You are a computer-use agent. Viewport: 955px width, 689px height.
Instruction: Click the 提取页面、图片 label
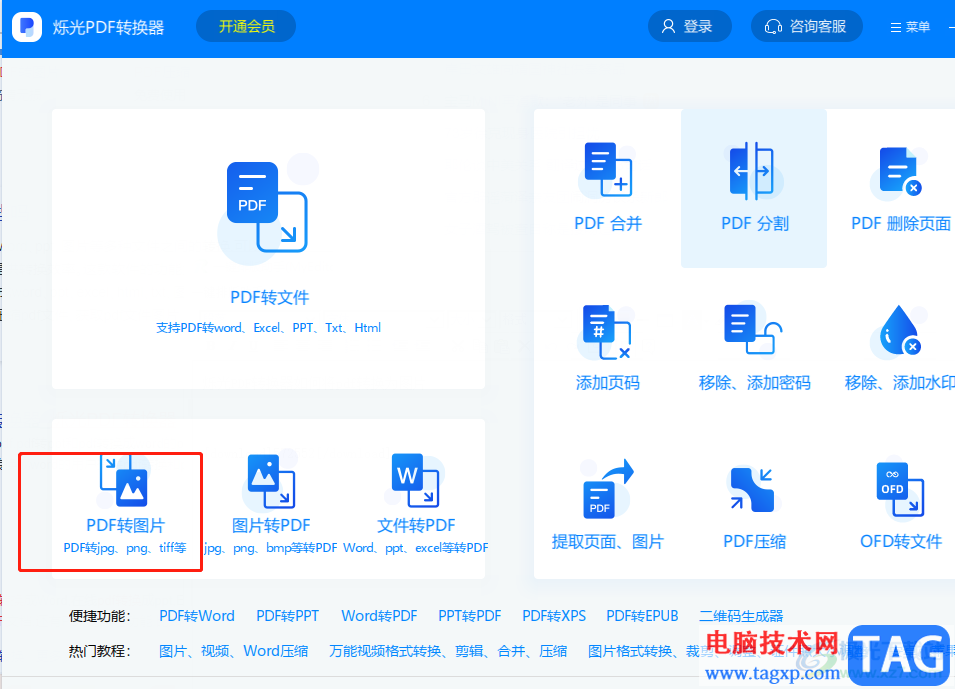pyautogui.click(x=607, y=542)
